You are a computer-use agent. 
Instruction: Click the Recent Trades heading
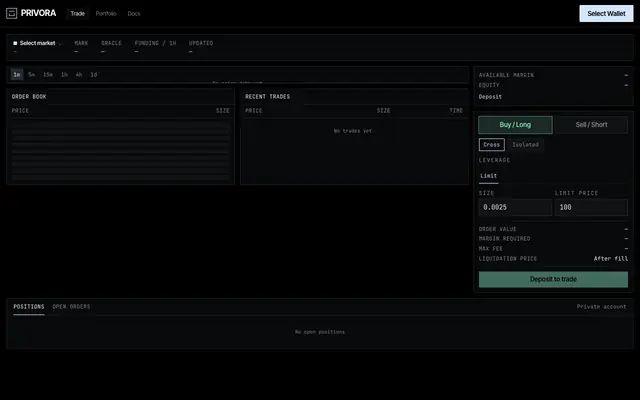pyautogui.click(x=267, y=97)
